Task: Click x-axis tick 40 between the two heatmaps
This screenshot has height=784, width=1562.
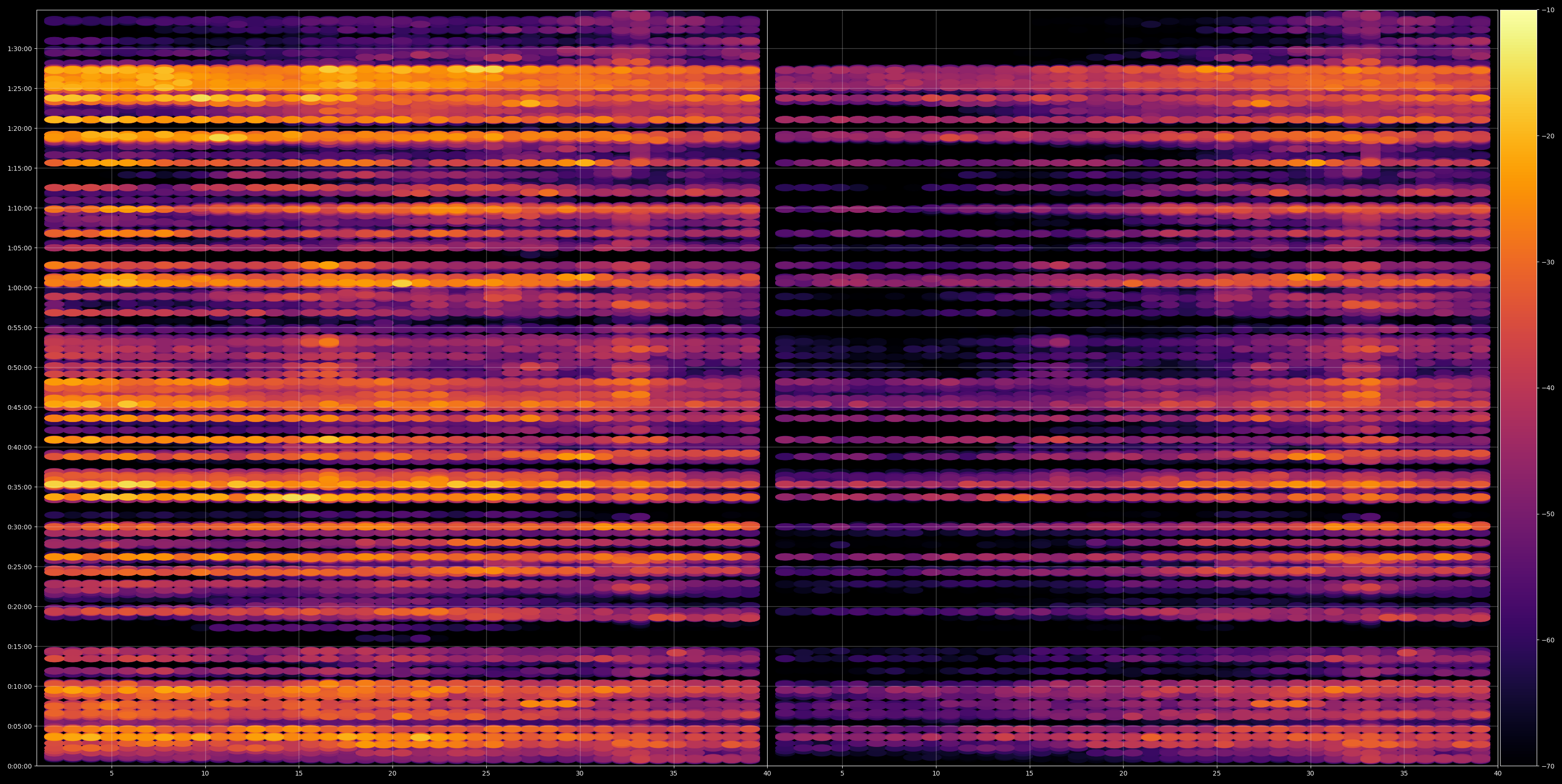Action: point(767,774)
